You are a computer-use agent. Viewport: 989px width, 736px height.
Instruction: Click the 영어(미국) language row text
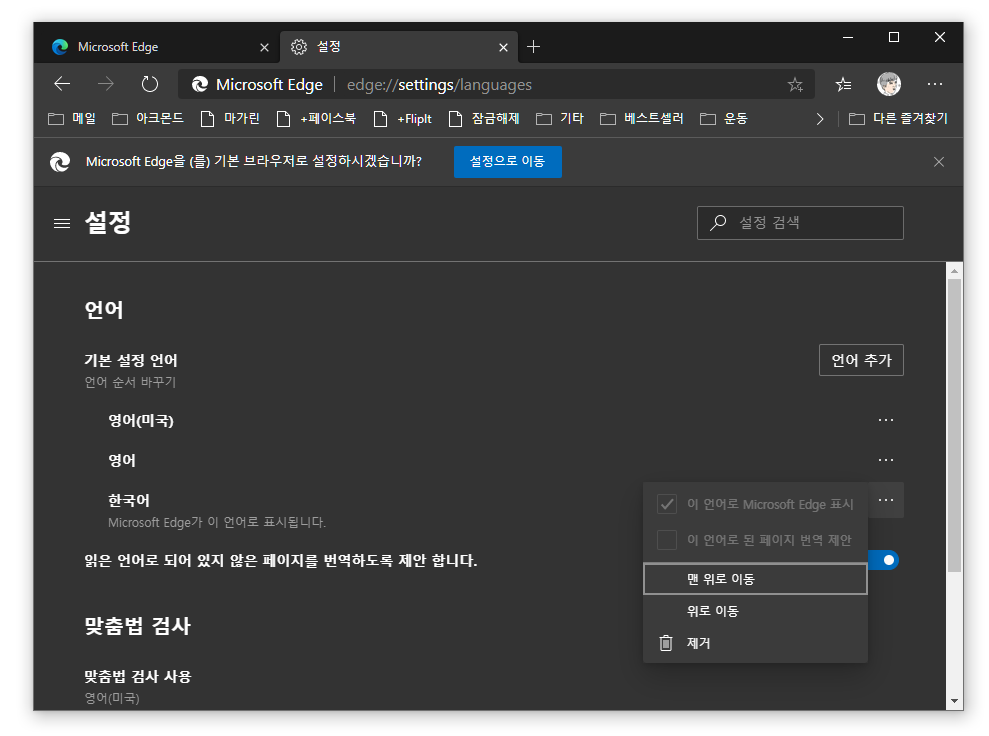[x=141, y=421]
